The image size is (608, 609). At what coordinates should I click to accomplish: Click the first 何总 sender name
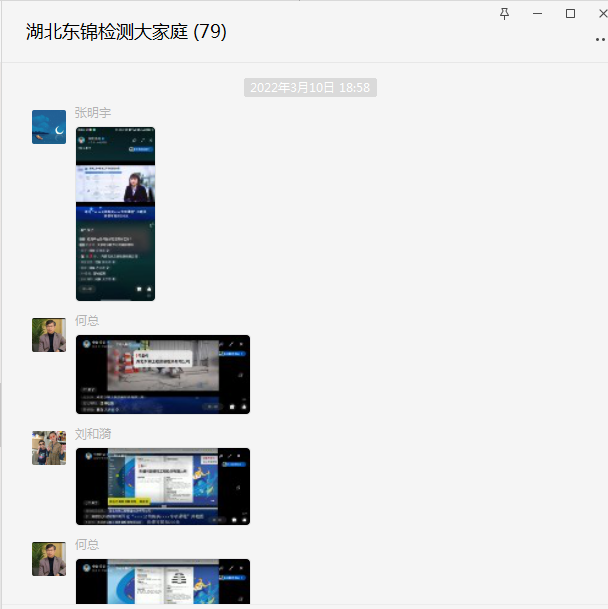(87, 321)
